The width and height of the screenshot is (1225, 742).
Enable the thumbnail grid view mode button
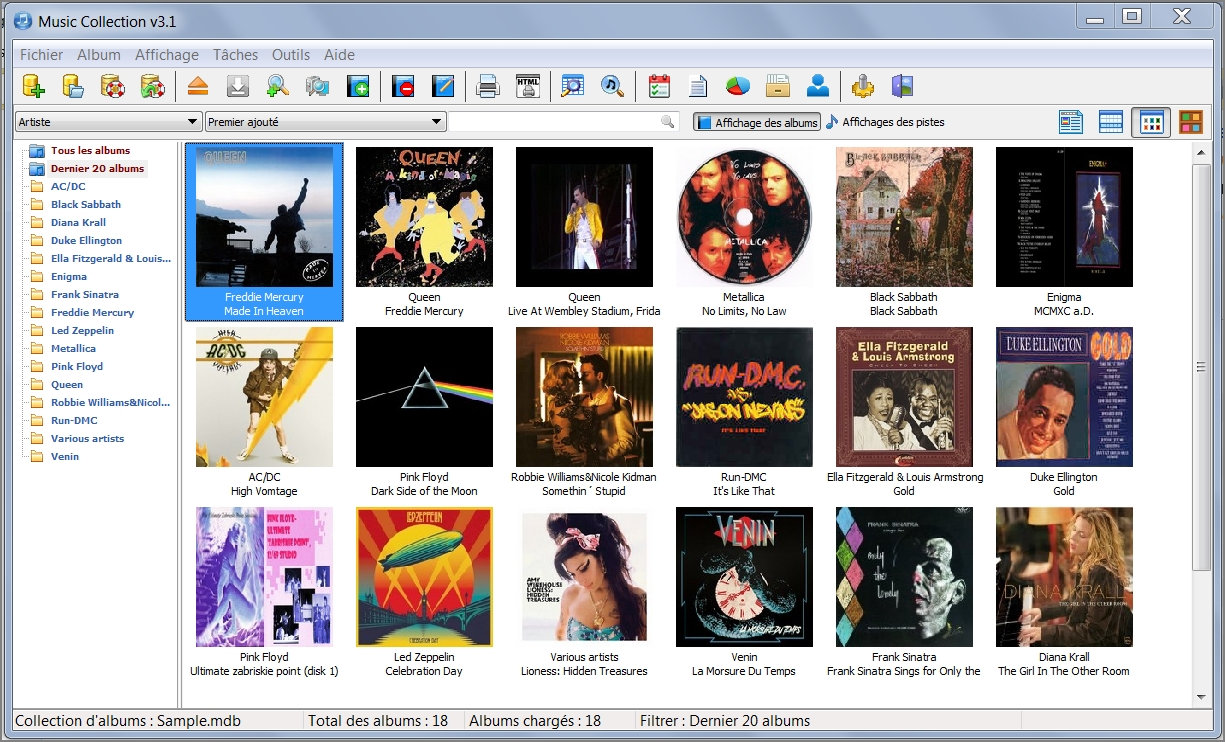1151,122
